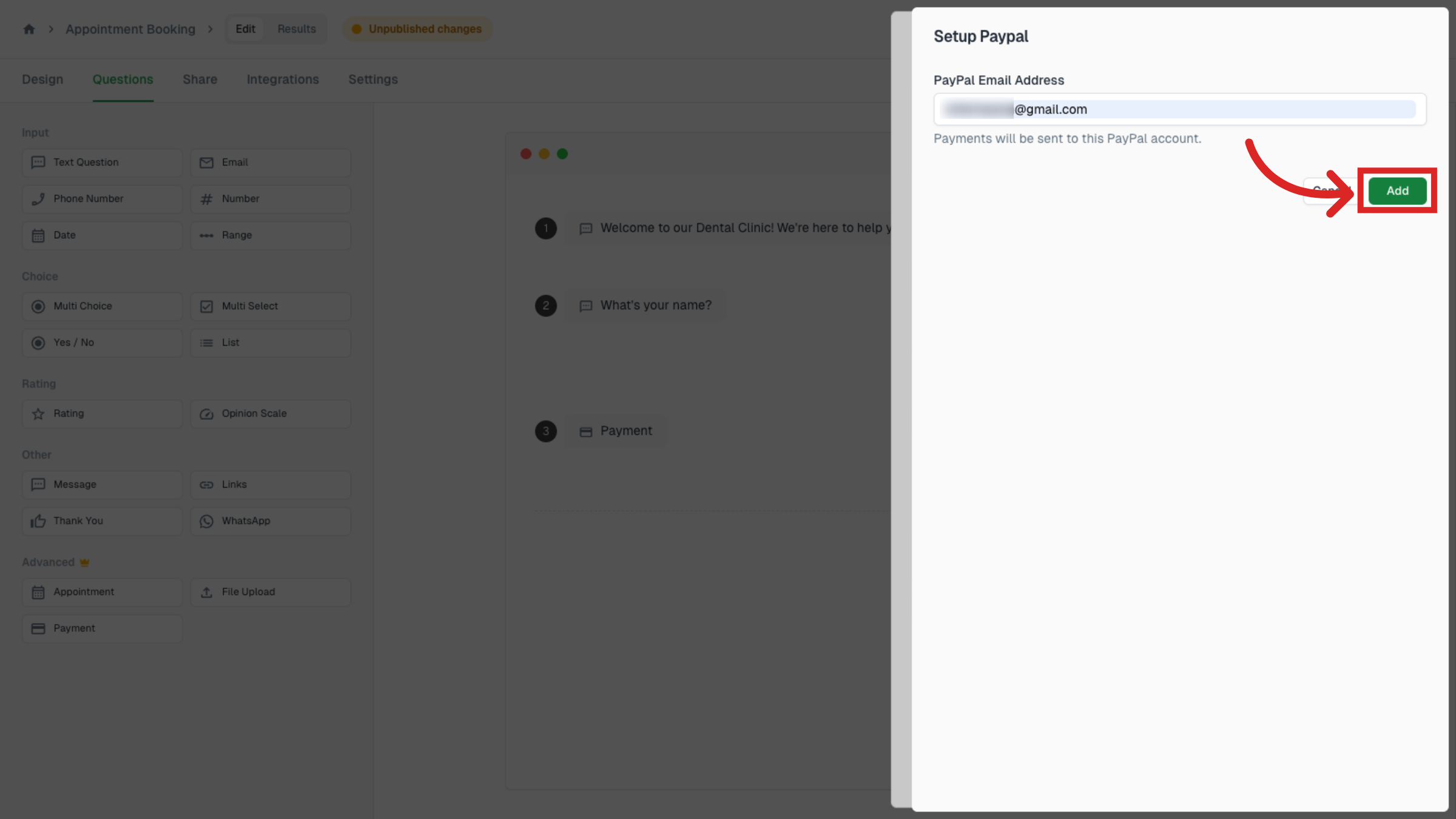Open the Share tab

(x=200, y=79)
